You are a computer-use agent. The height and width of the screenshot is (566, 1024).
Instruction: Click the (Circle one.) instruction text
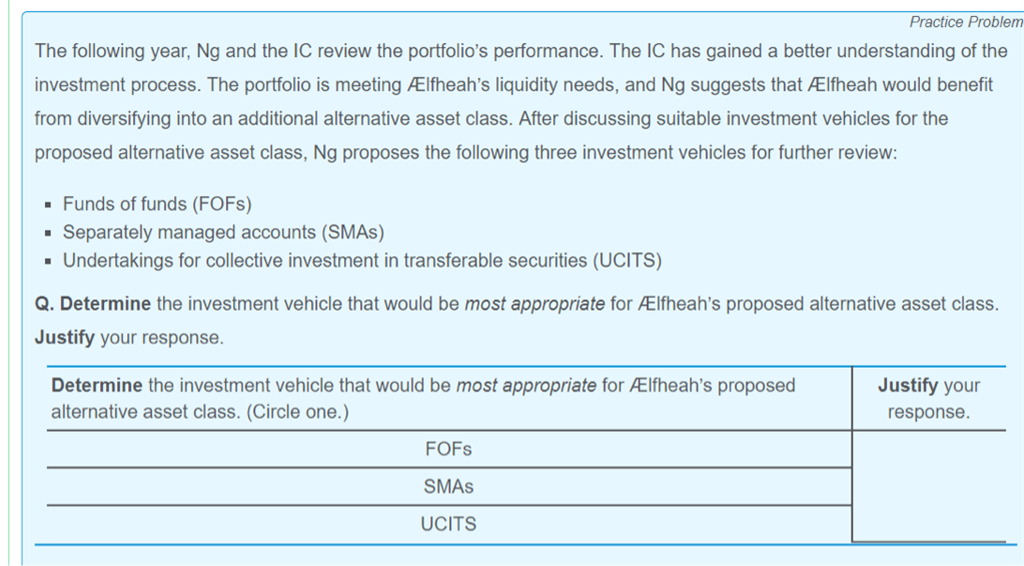click(298, 412)
